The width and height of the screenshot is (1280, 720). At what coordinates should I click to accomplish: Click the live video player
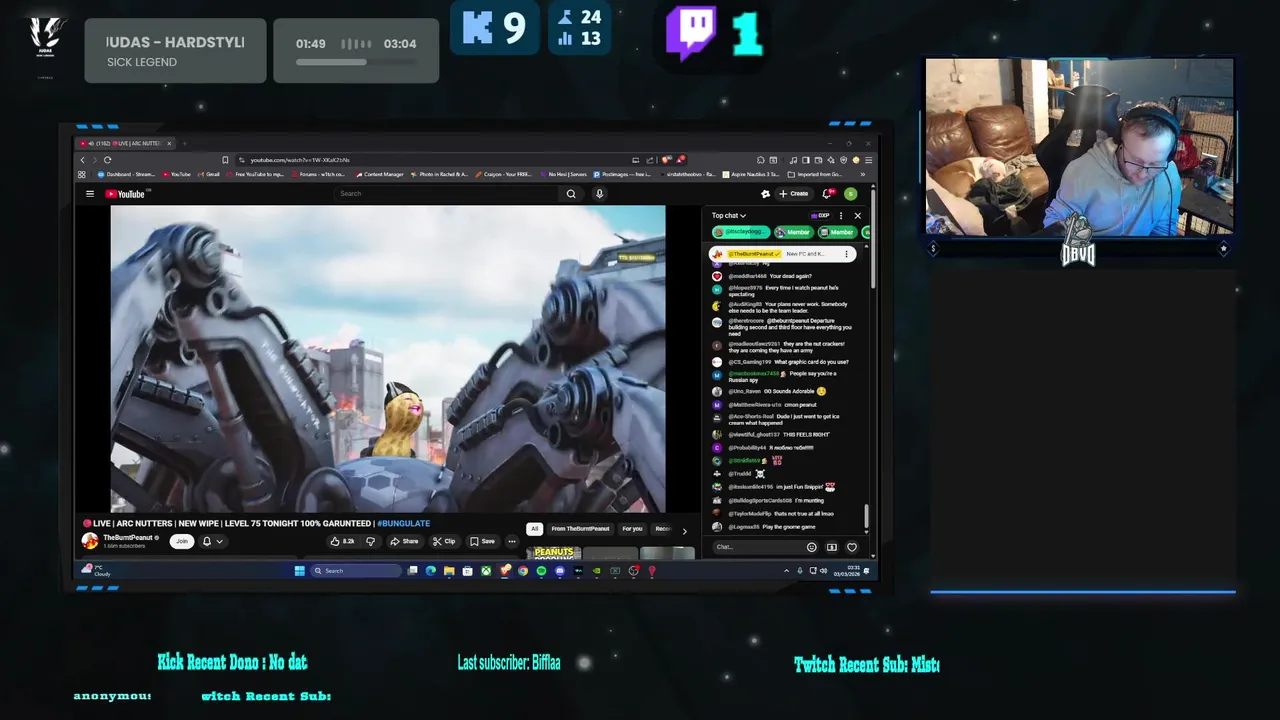tap(387, 358)
